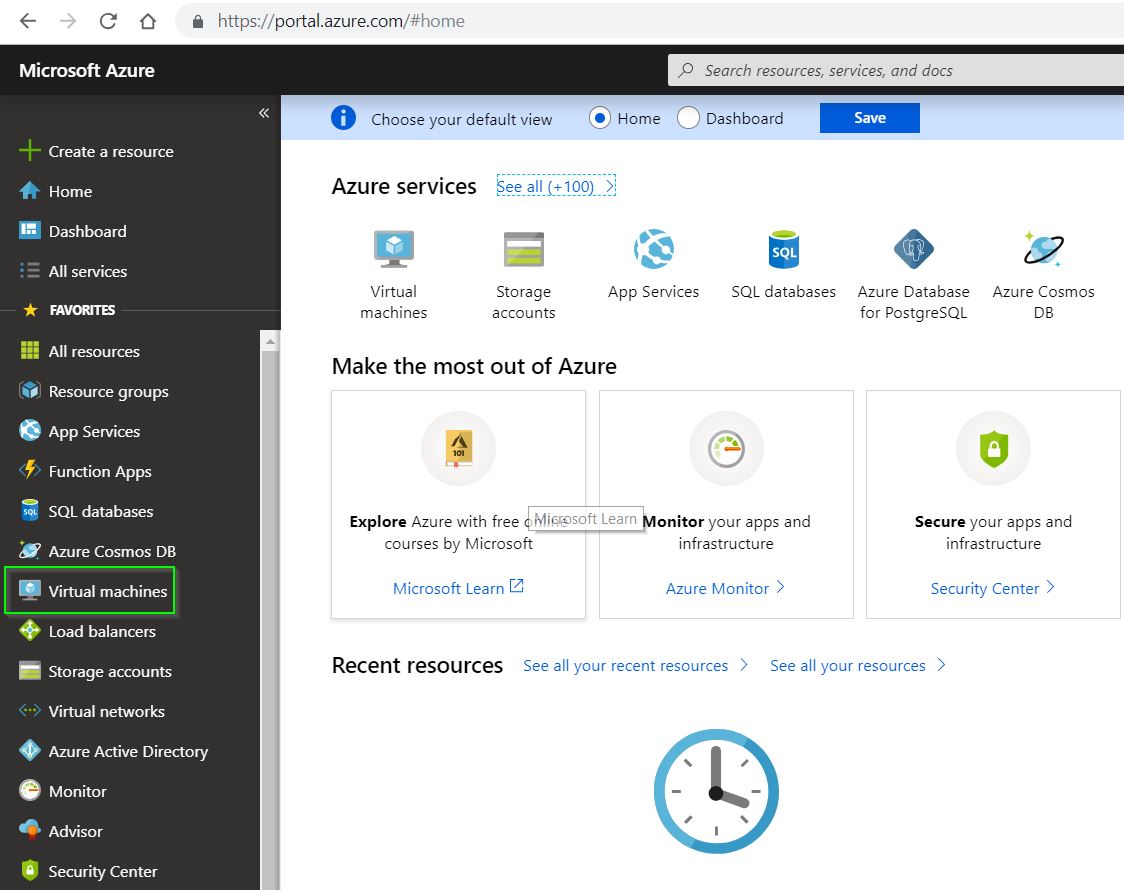Select Resource groups in the sidebar
The image size is (1124, 890).
point(108,391)
